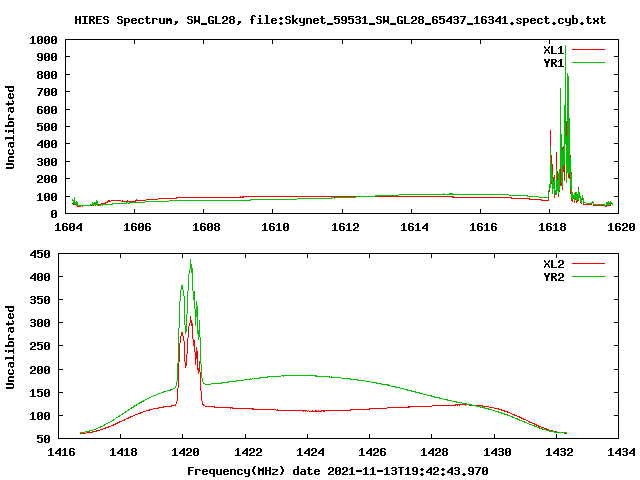Click the 1620 x-axis tick label
Image resolution: width=640 pixels, height=480 pixels.
621,227
